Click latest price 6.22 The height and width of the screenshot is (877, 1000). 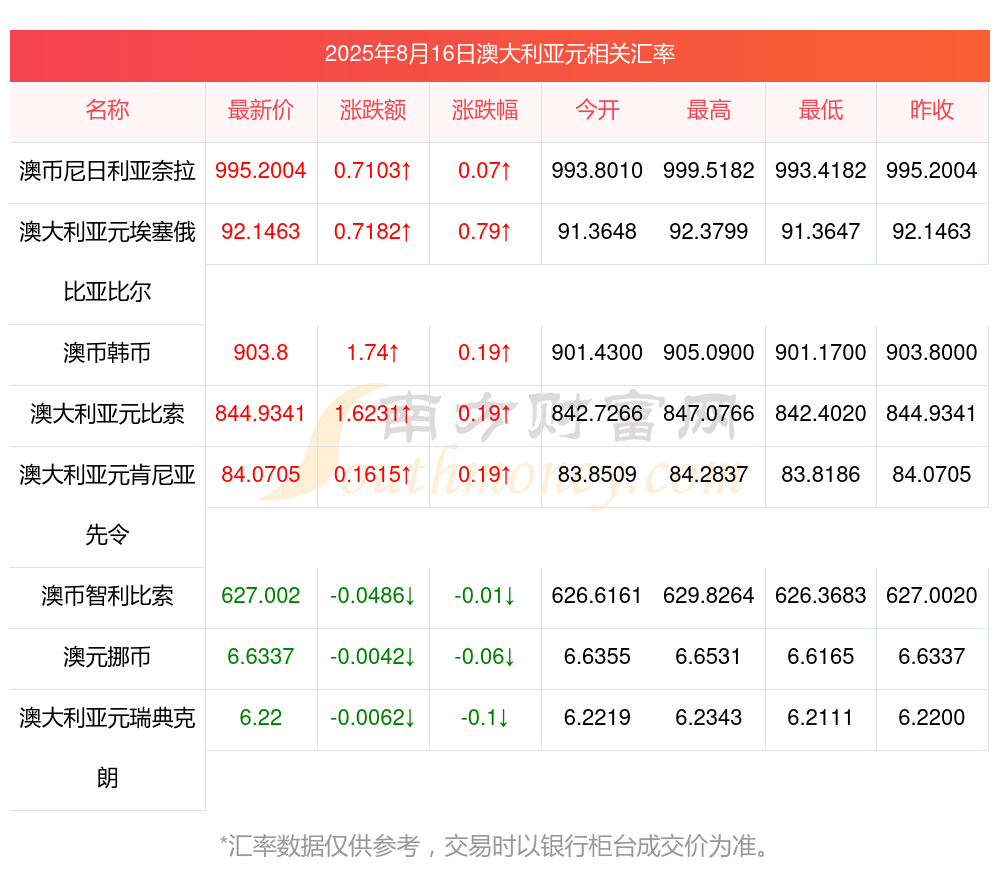[261, 717]
